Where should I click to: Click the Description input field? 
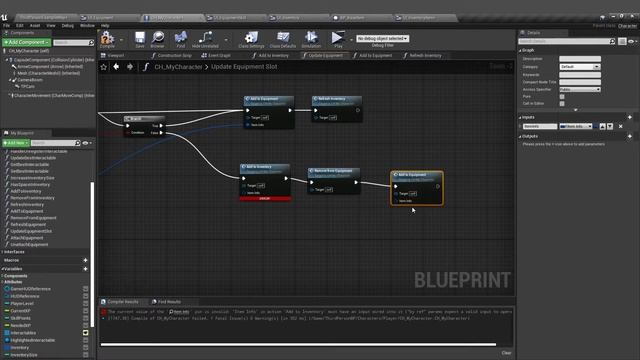coord(580,59)
